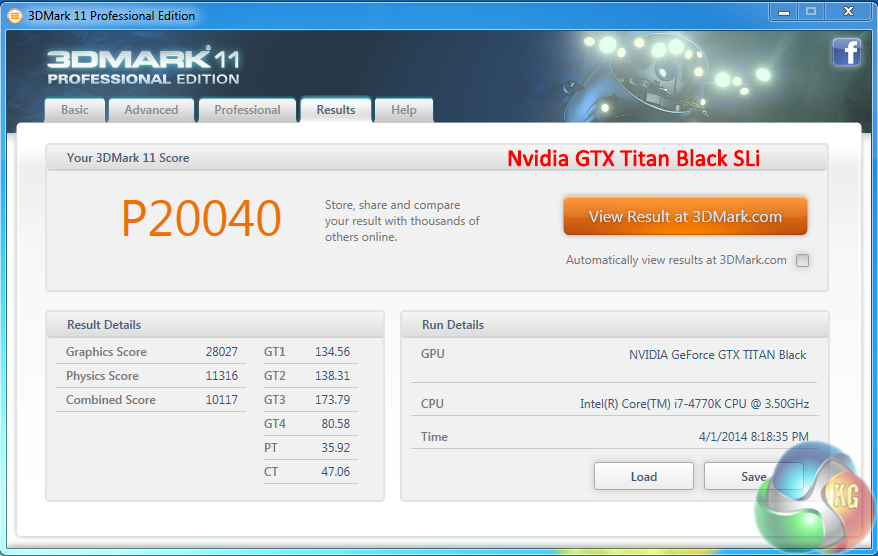Click the GT2 value 138.31
This screenshot has width=878, height=556.
[333, 376]
